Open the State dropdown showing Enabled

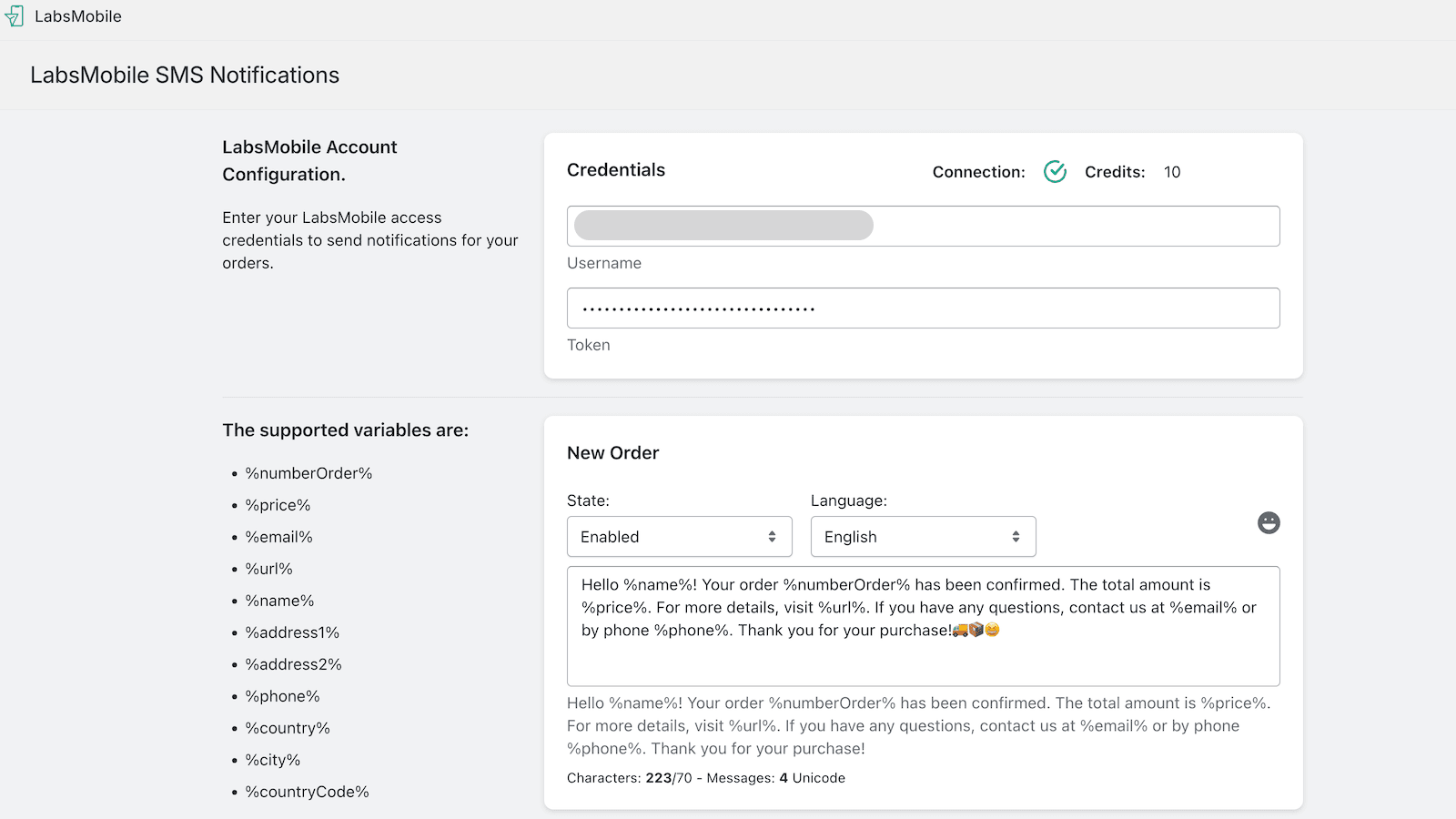tap(679, 537)
